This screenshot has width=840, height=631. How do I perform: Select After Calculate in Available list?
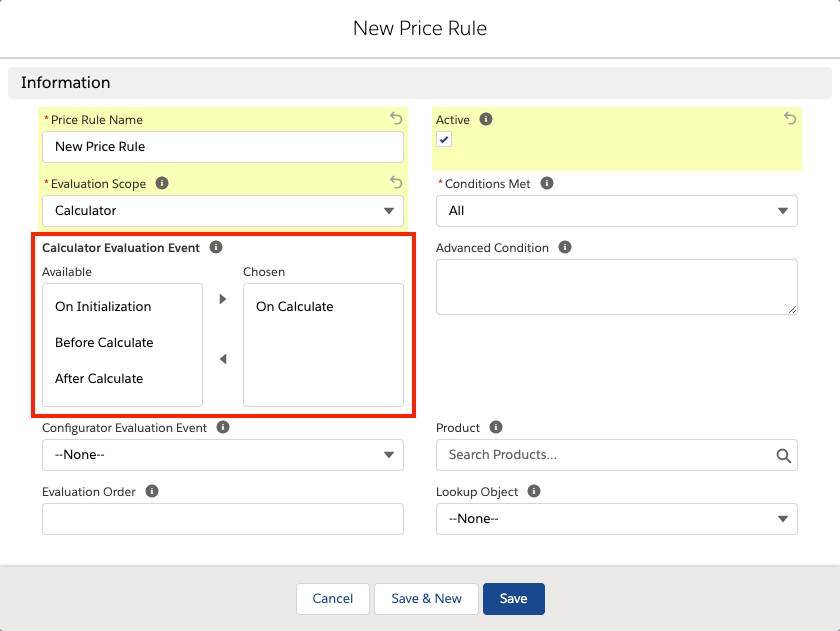pos(122,378)
